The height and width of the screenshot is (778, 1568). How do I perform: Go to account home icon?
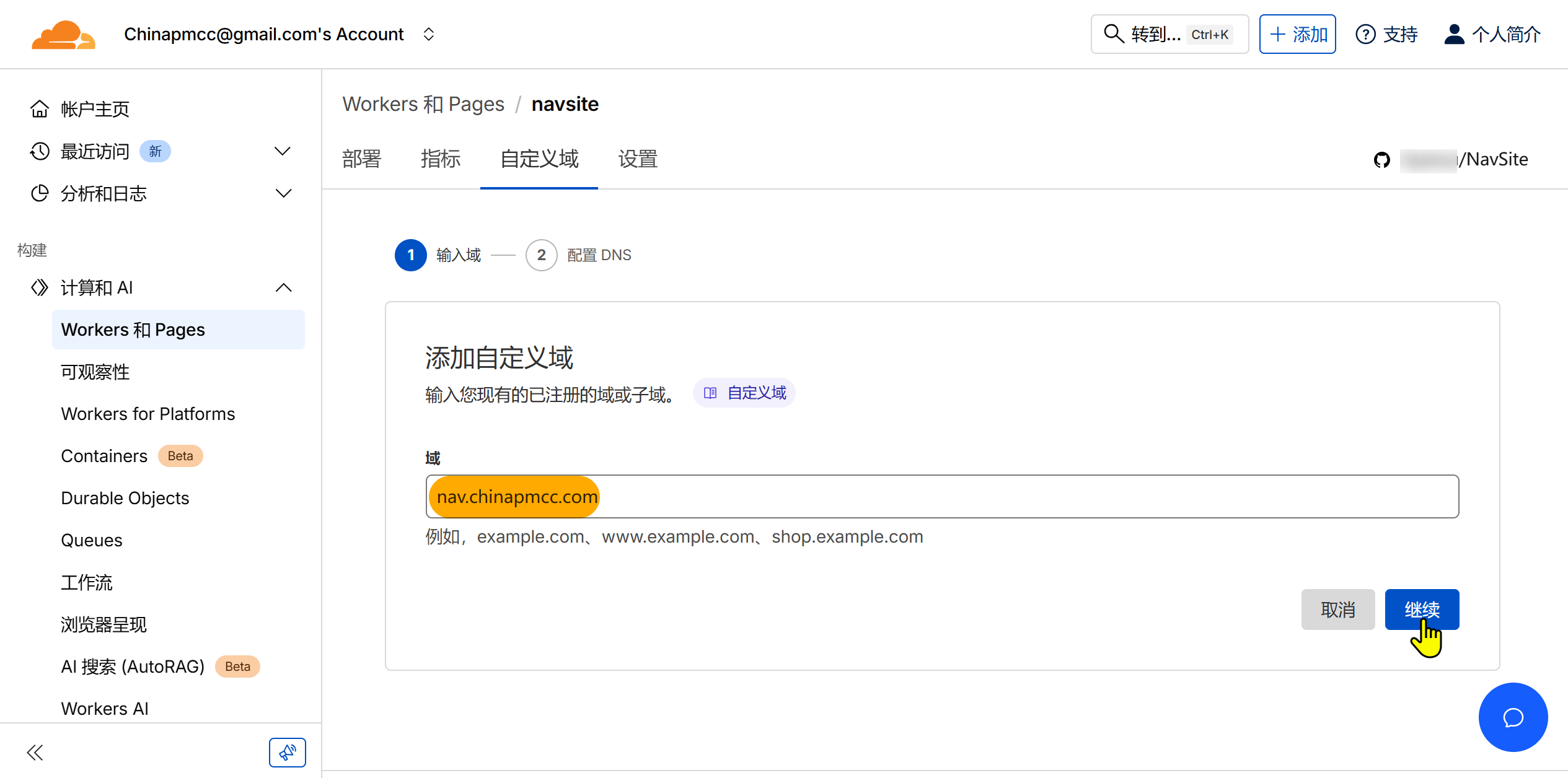[40, 109]
